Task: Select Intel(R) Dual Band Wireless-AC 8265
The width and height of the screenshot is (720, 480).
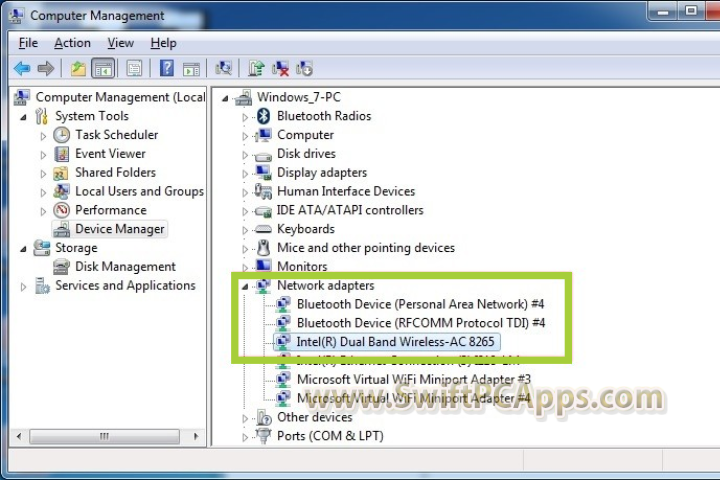Action: click(395, 342)
